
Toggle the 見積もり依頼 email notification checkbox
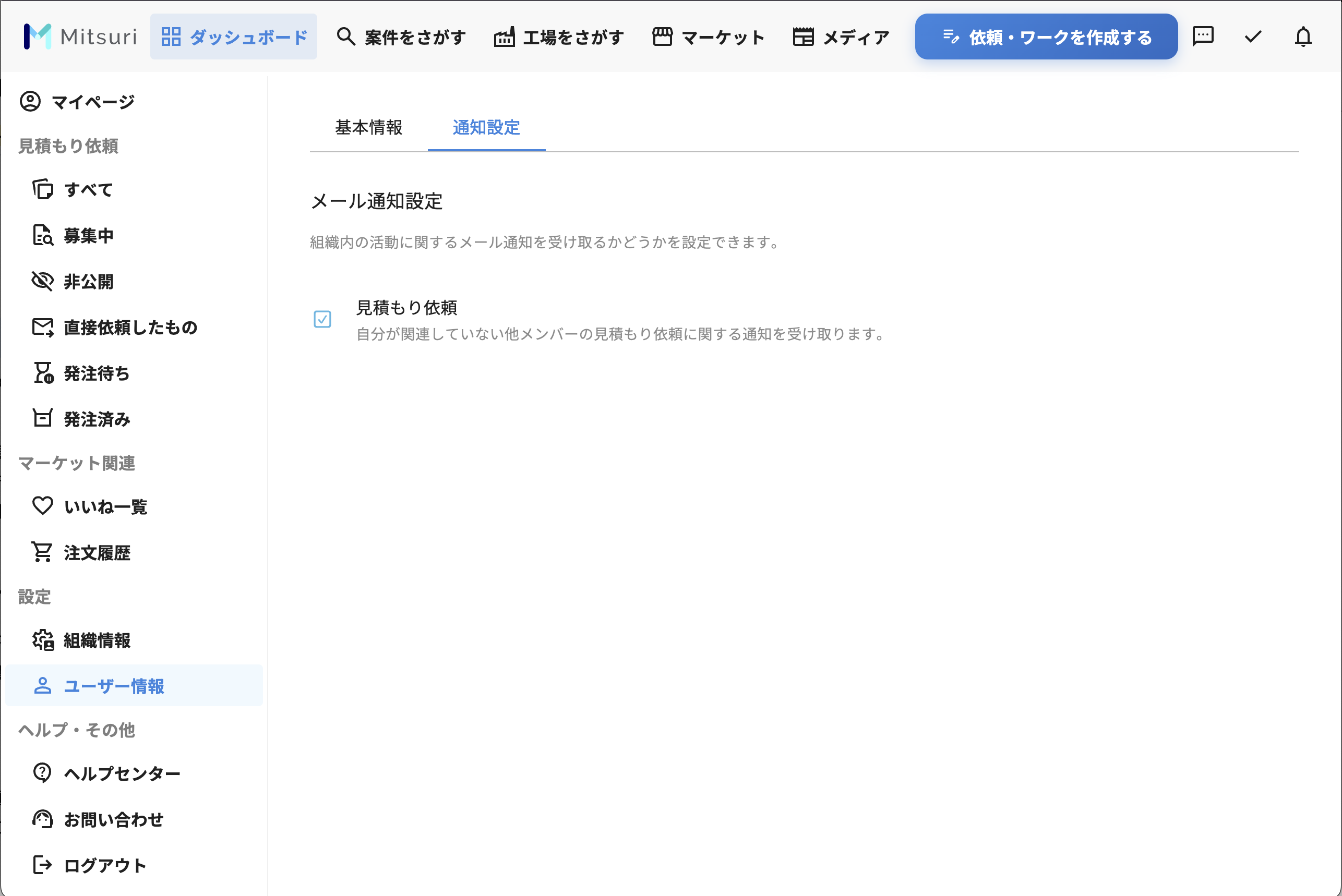click(322, 319)
